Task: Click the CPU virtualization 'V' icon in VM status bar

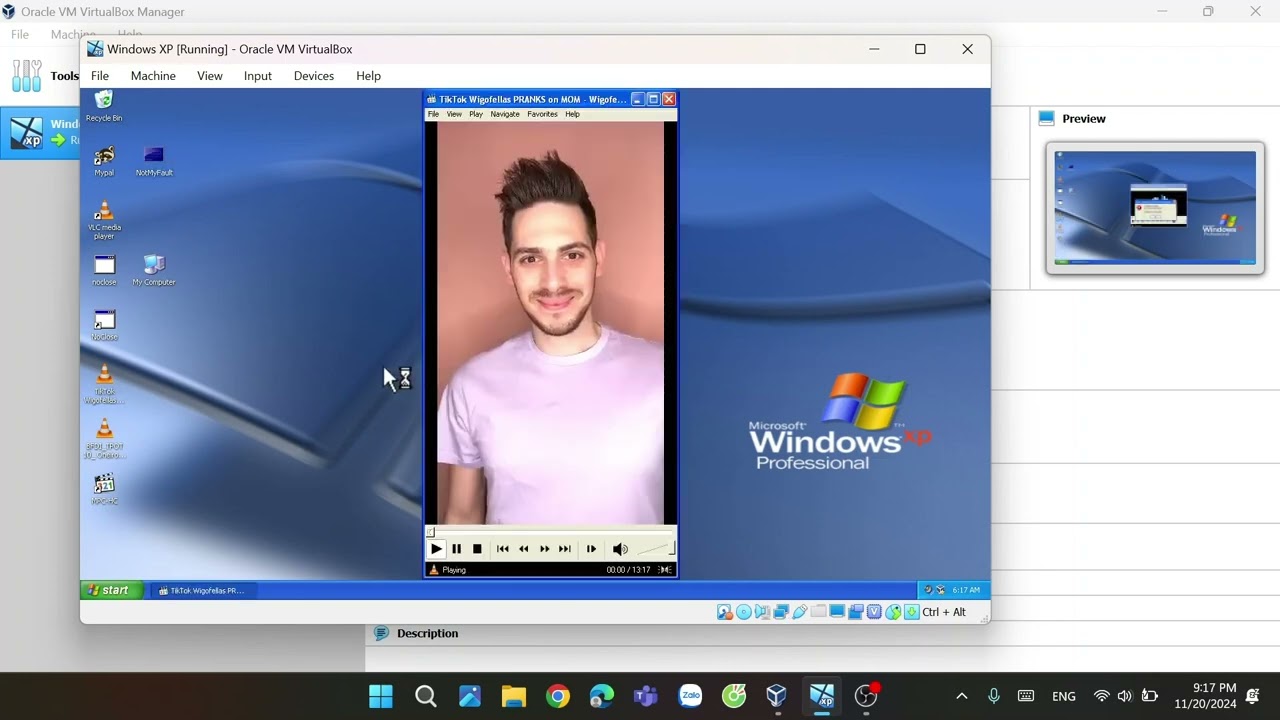Action: pos(874,612)
